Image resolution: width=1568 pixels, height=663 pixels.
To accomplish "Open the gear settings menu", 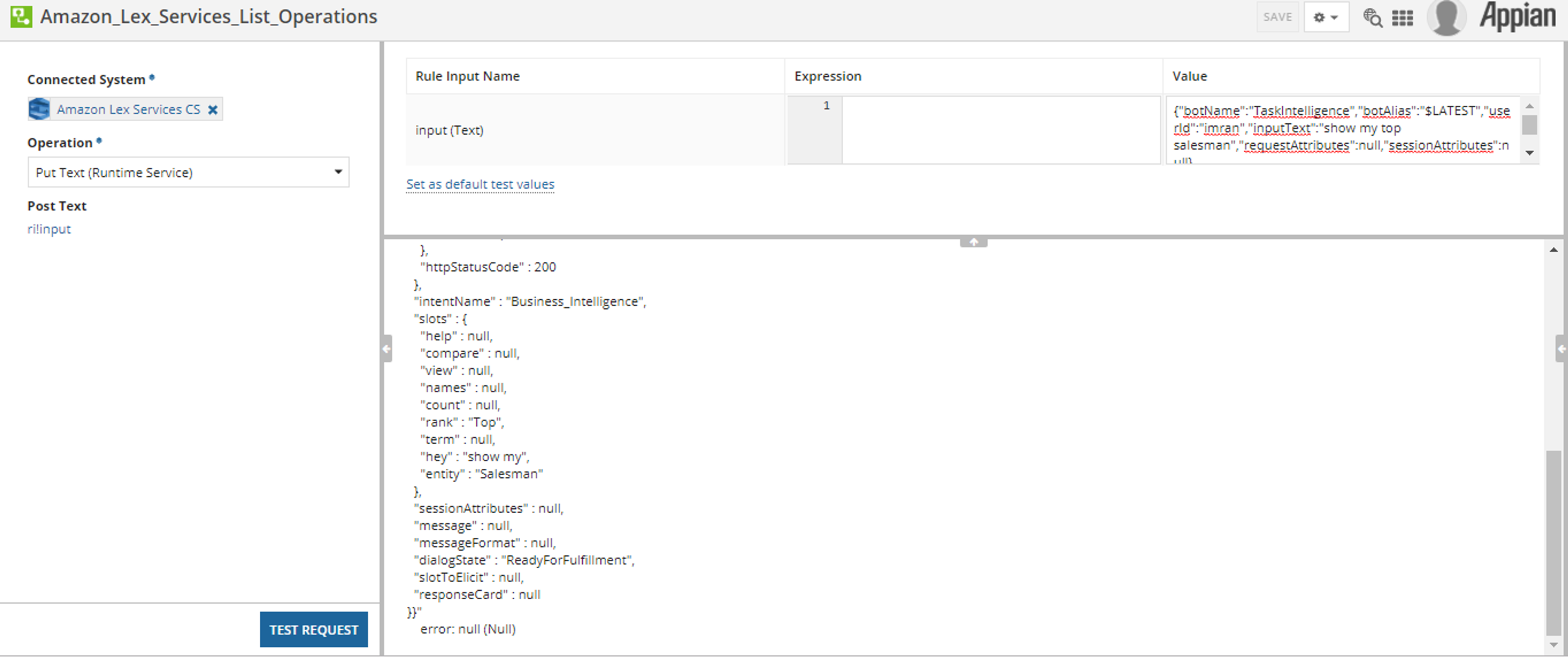I will pos(1326,17).
